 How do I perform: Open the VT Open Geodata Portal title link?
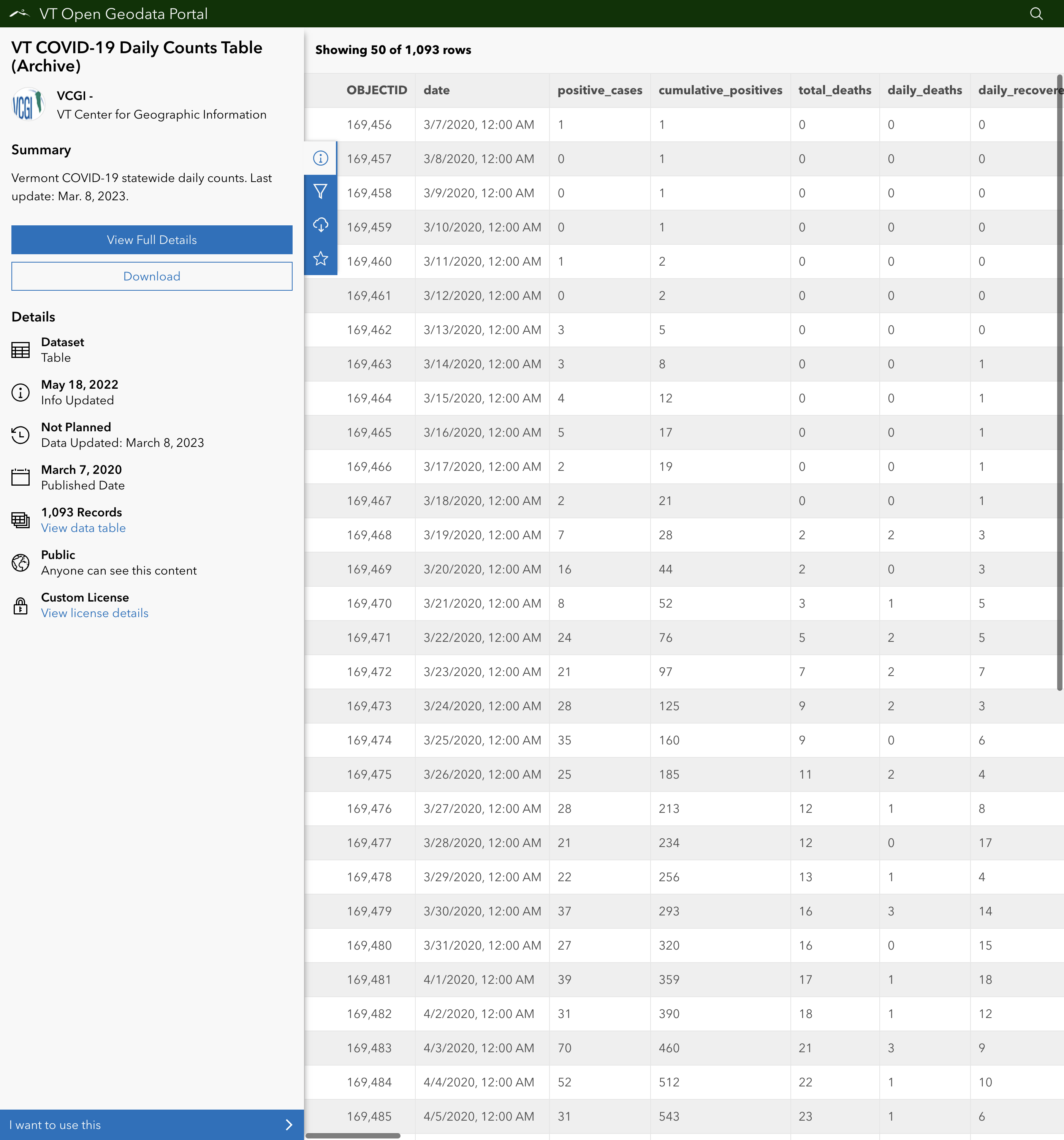point(123,14)
